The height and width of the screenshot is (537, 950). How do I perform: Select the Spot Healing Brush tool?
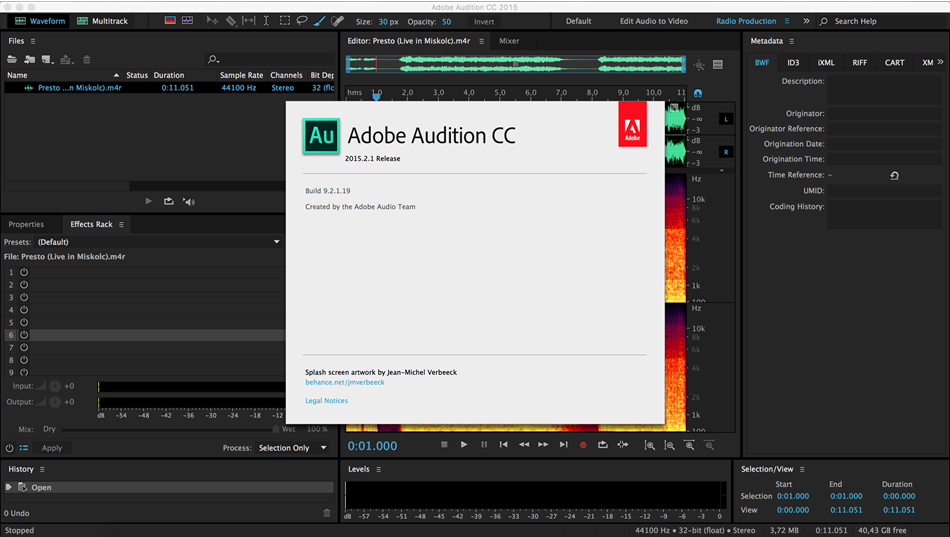[338, 21]
